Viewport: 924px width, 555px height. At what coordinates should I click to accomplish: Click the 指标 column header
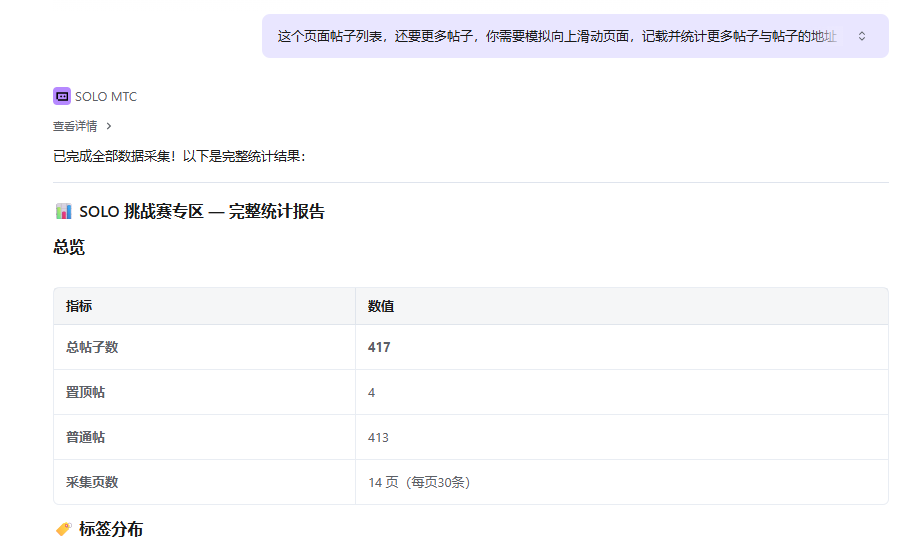coord(79,306)
